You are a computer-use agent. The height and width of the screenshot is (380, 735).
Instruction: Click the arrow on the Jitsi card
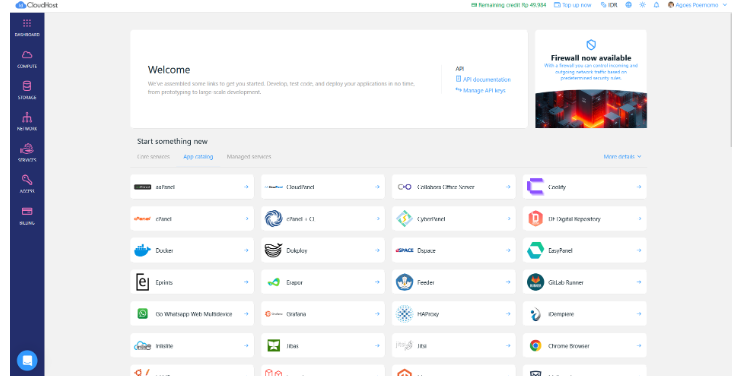508,346
